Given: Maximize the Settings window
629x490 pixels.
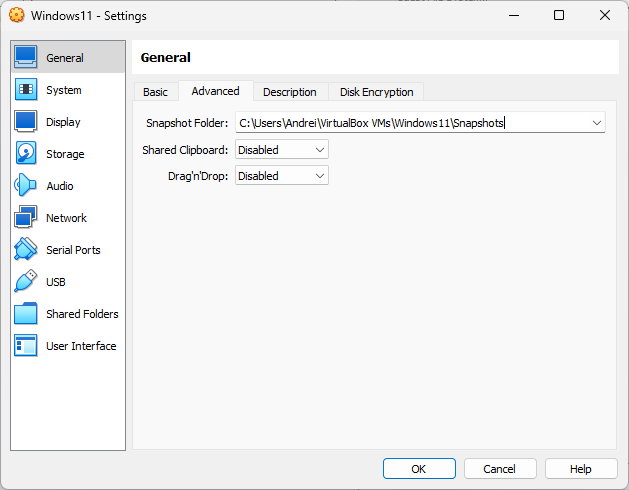Looking at the screenshot, I should click(559, 15).
